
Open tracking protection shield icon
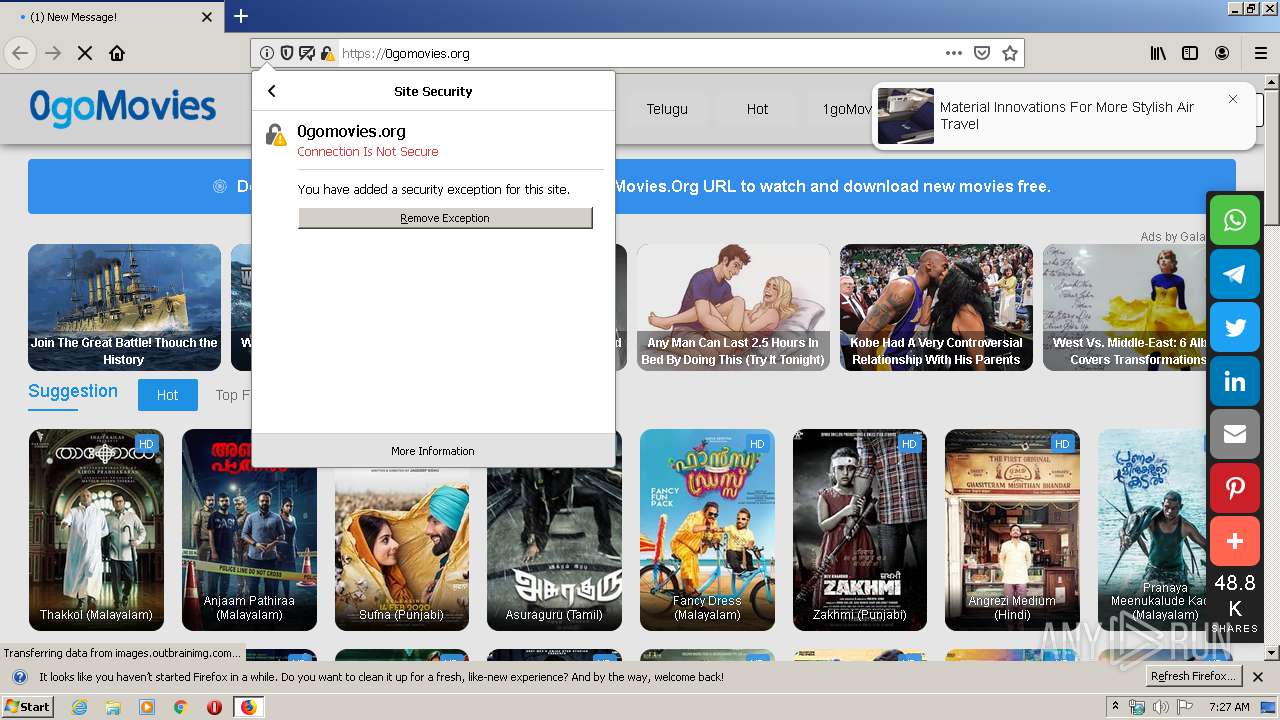tap(287, 53)
